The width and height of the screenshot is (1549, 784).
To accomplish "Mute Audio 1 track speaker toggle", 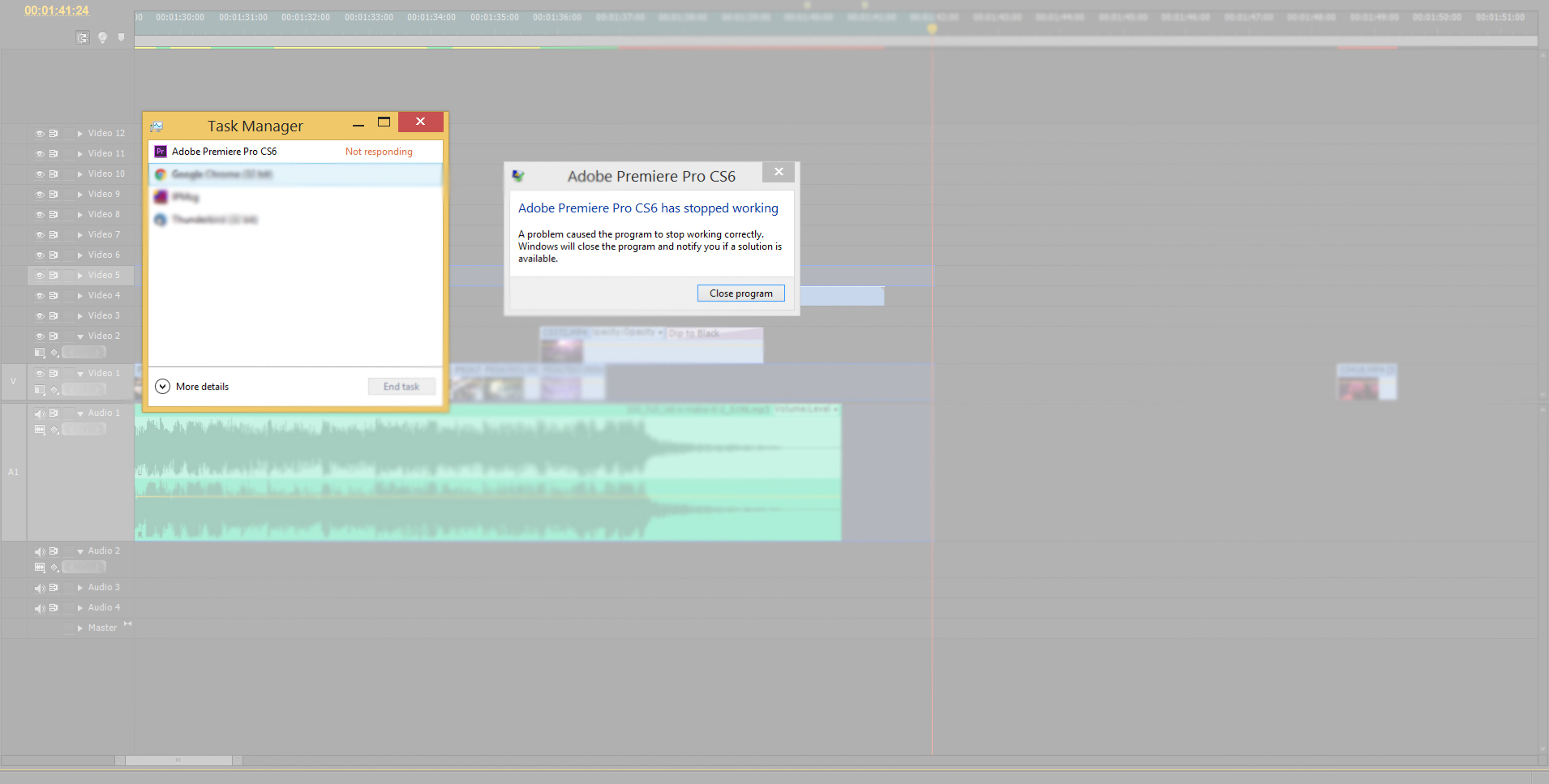I will 40,413.
